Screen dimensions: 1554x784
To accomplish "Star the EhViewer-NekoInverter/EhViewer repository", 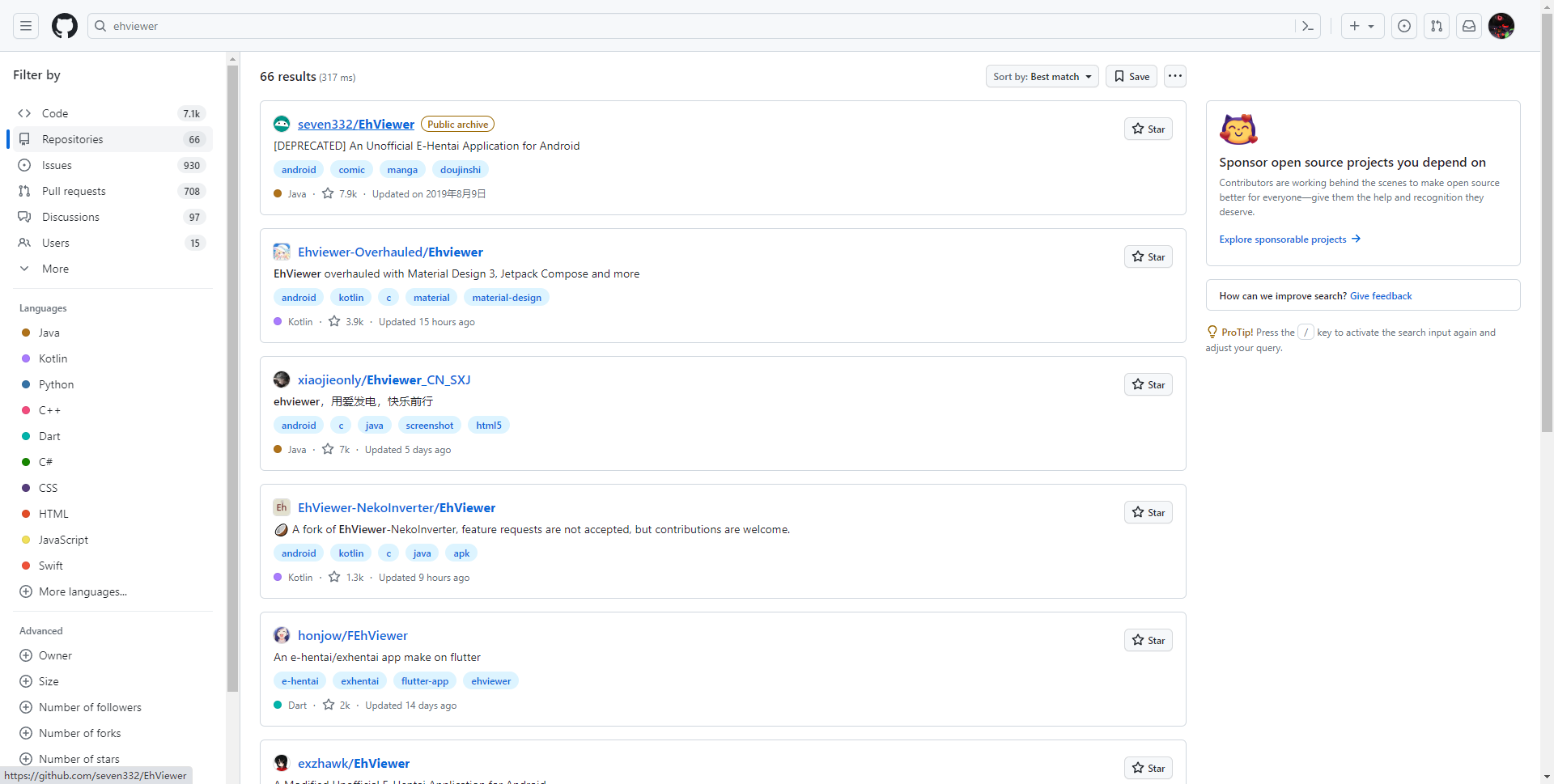I will coord(1148,512).
